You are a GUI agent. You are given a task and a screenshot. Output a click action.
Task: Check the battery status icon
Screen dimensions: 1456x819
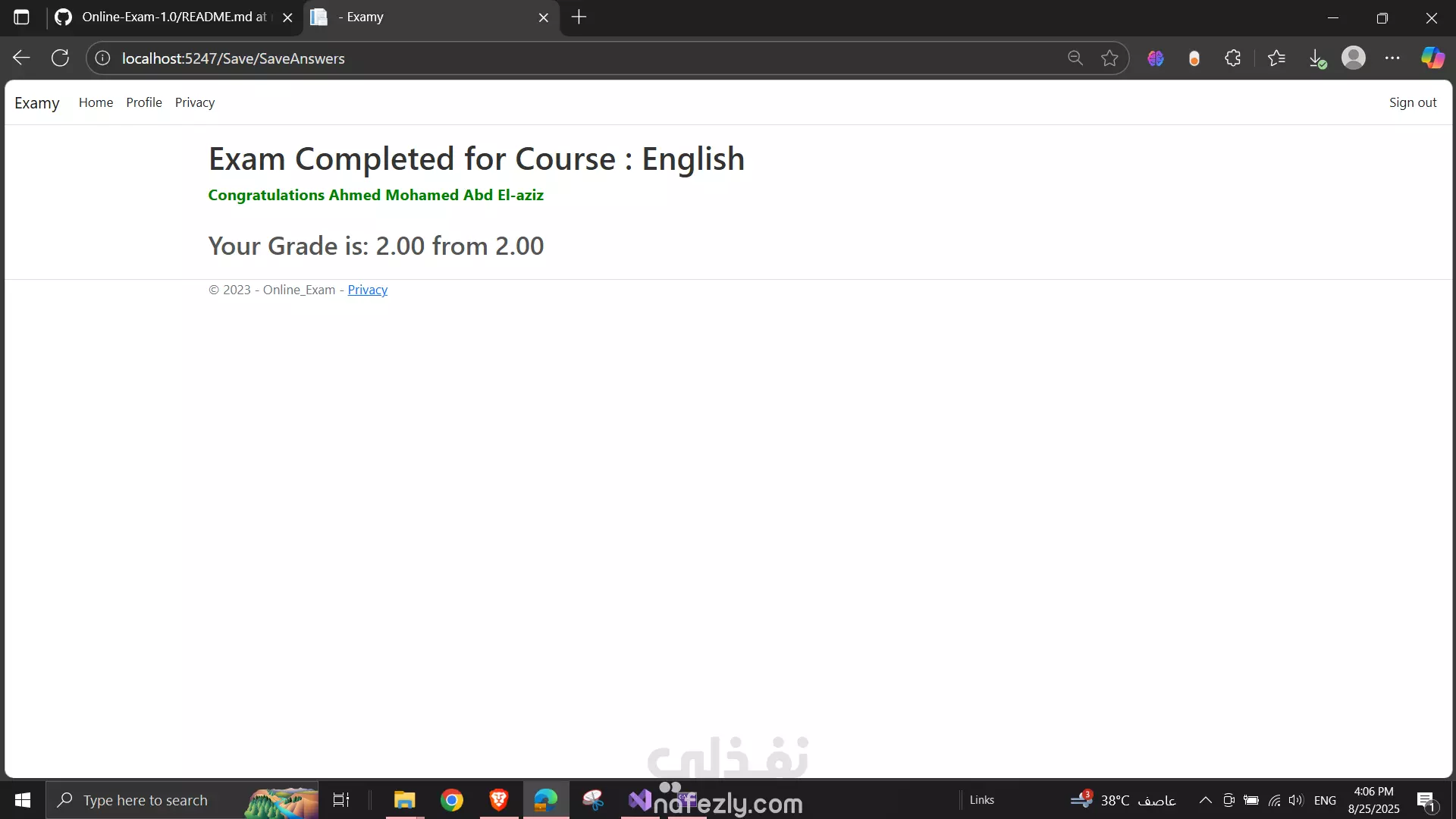point(1251,800)
